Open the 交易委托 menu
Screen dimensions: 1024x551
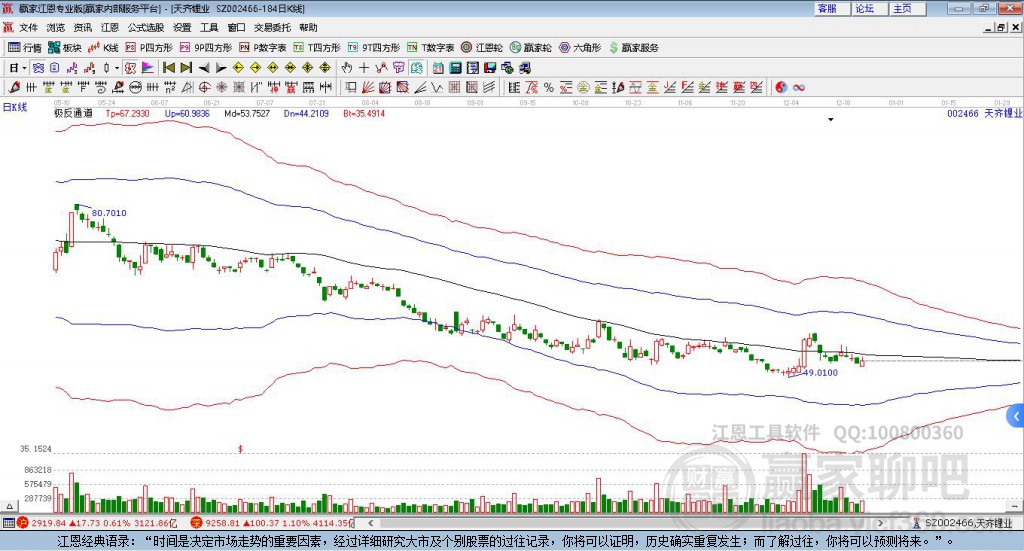coord(272,27)
